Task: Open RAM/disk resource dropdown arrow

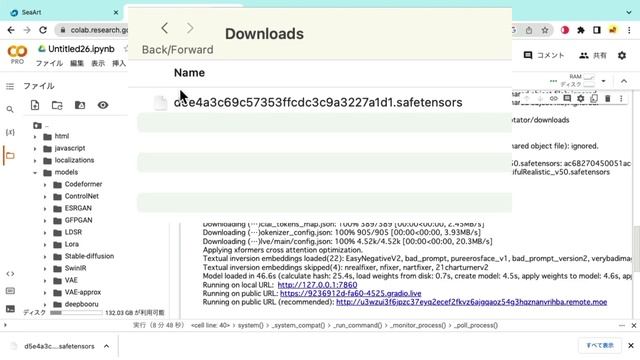Action: [603, 81]
